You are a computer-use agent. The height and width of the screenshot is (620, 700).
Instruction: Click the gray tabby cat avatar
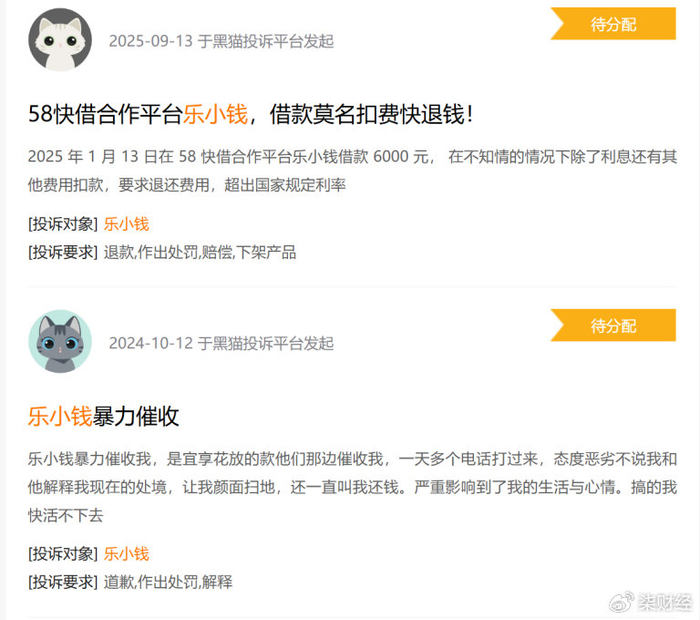pyautogui.click(x=60, y=341)
